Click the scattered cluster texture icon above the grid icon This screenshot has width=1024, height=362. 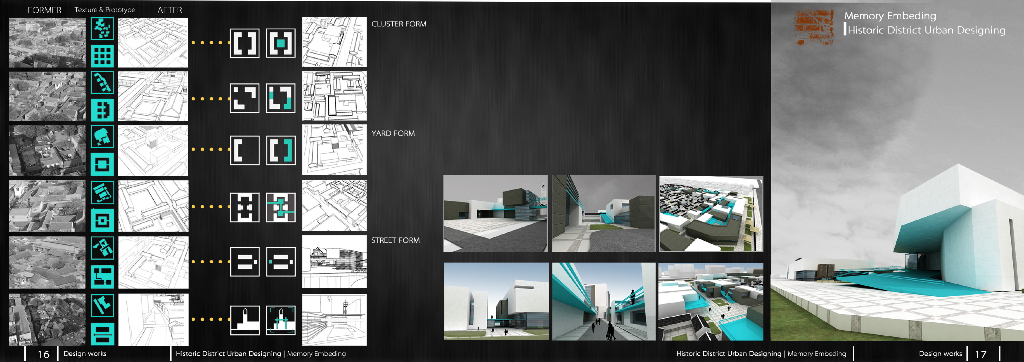[102, 28]
